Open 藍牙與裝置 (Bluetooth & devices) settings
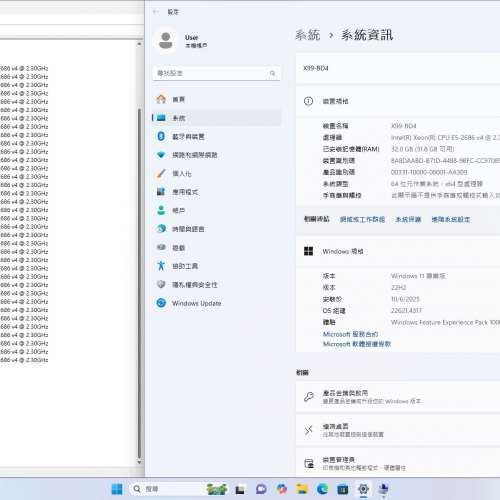 pos(217,136)
